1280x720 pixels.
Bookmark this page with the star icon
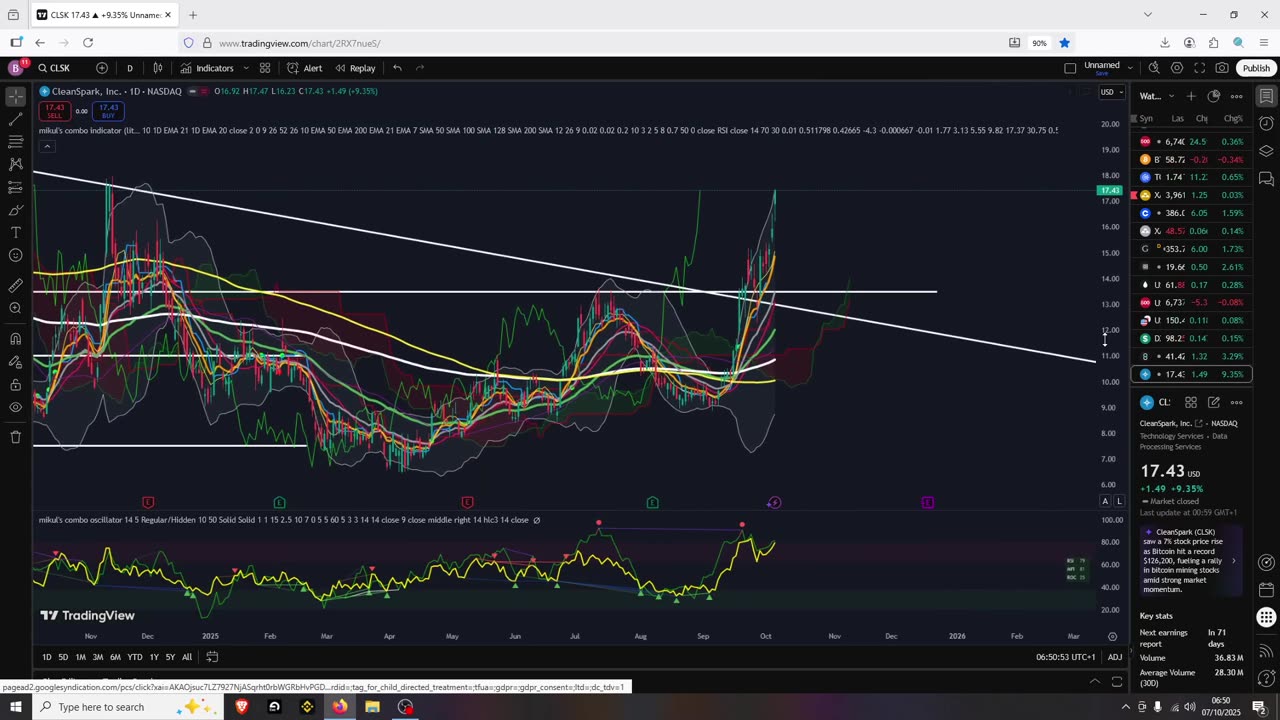[x=1065, y=43]
